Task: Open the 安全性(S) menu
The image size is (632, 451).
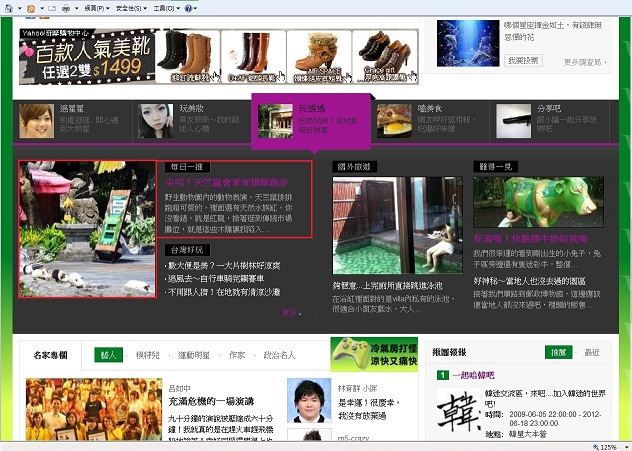Action: point(131,8)
